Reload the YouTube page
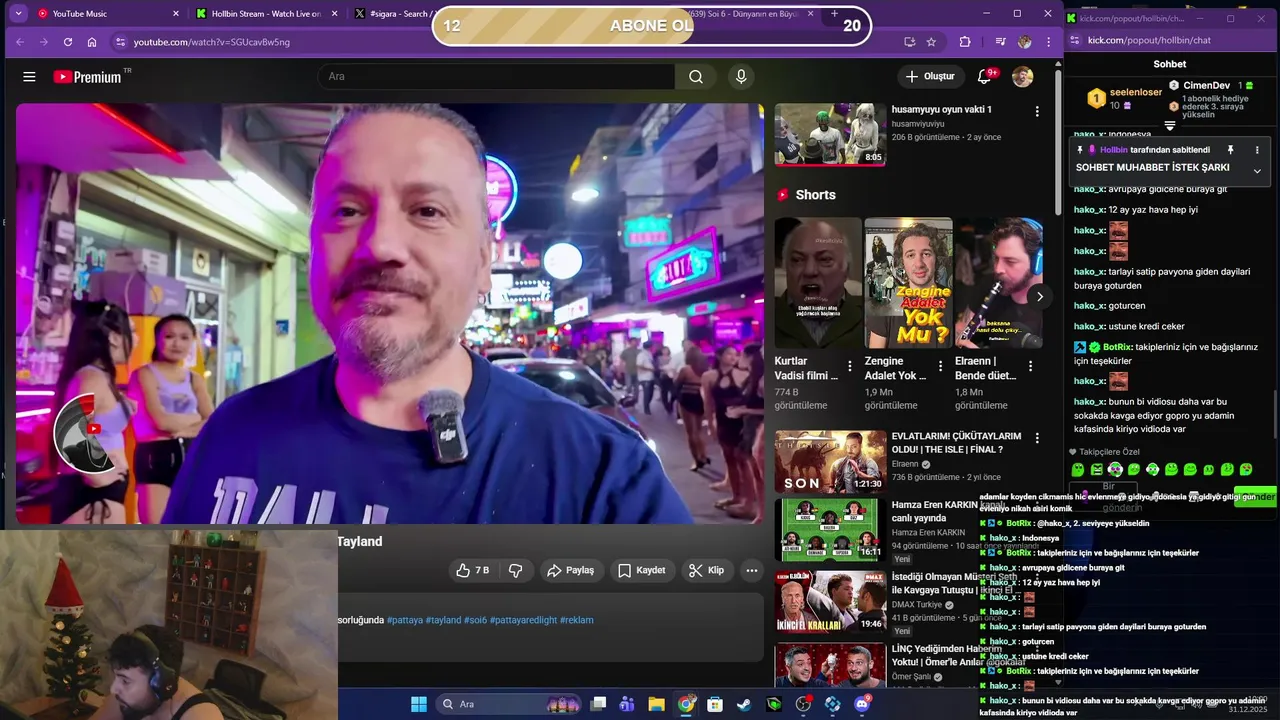 coord(68,42)
